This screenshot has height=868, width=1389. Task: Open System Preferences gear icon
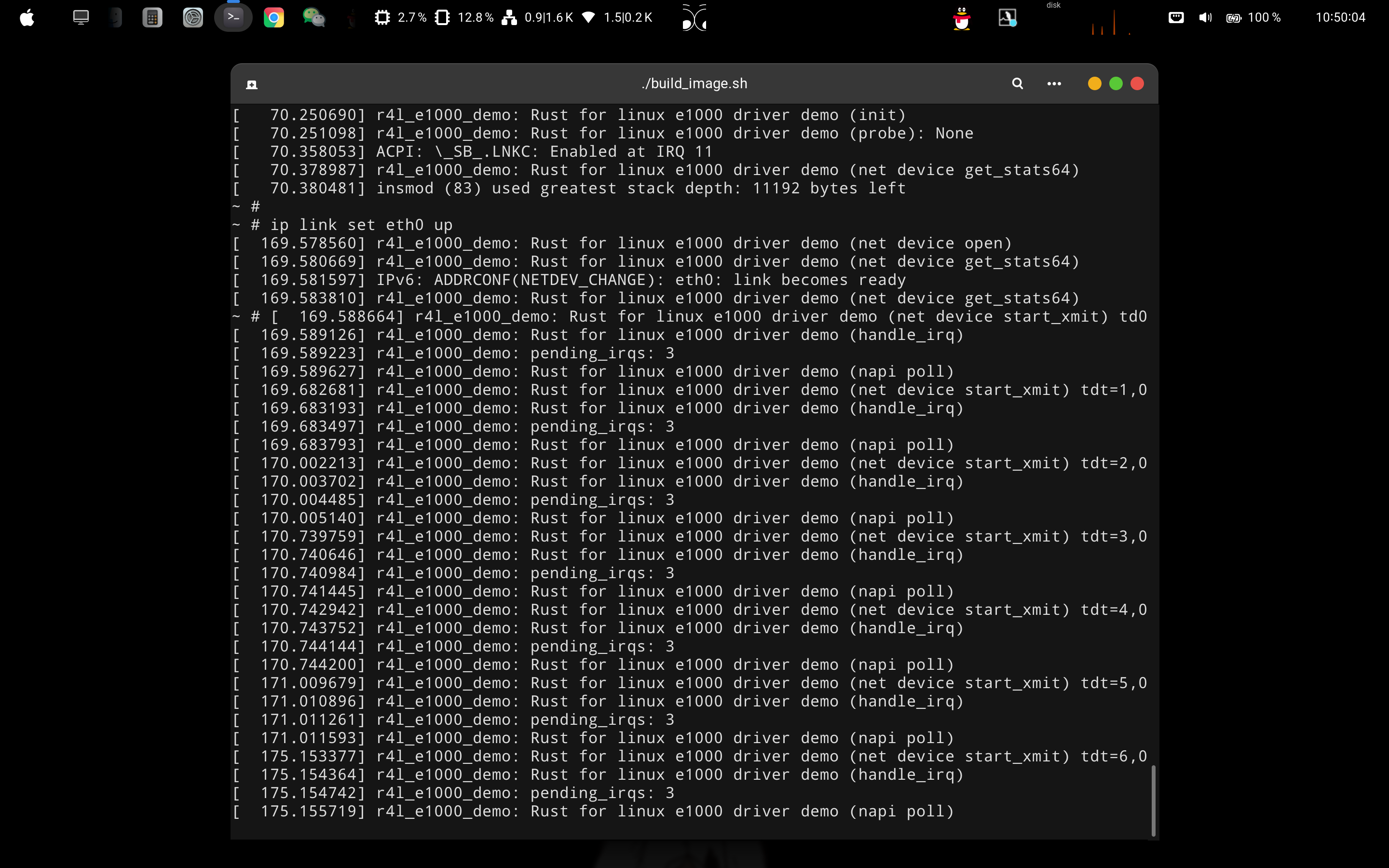[193, 18]
